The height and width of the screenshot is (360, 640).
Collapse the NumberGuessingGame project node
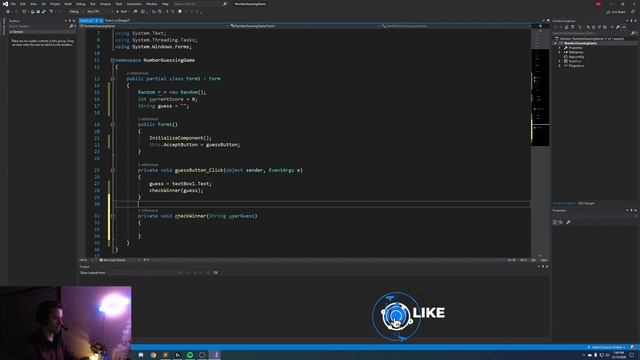point(555,43)
